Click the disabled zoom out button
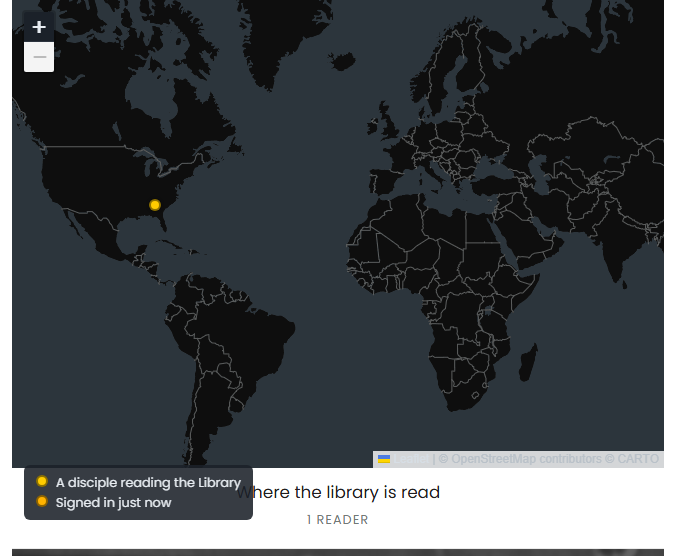Image resolution: width=676 pixels, height=556 pixels. tap(39, 57)
